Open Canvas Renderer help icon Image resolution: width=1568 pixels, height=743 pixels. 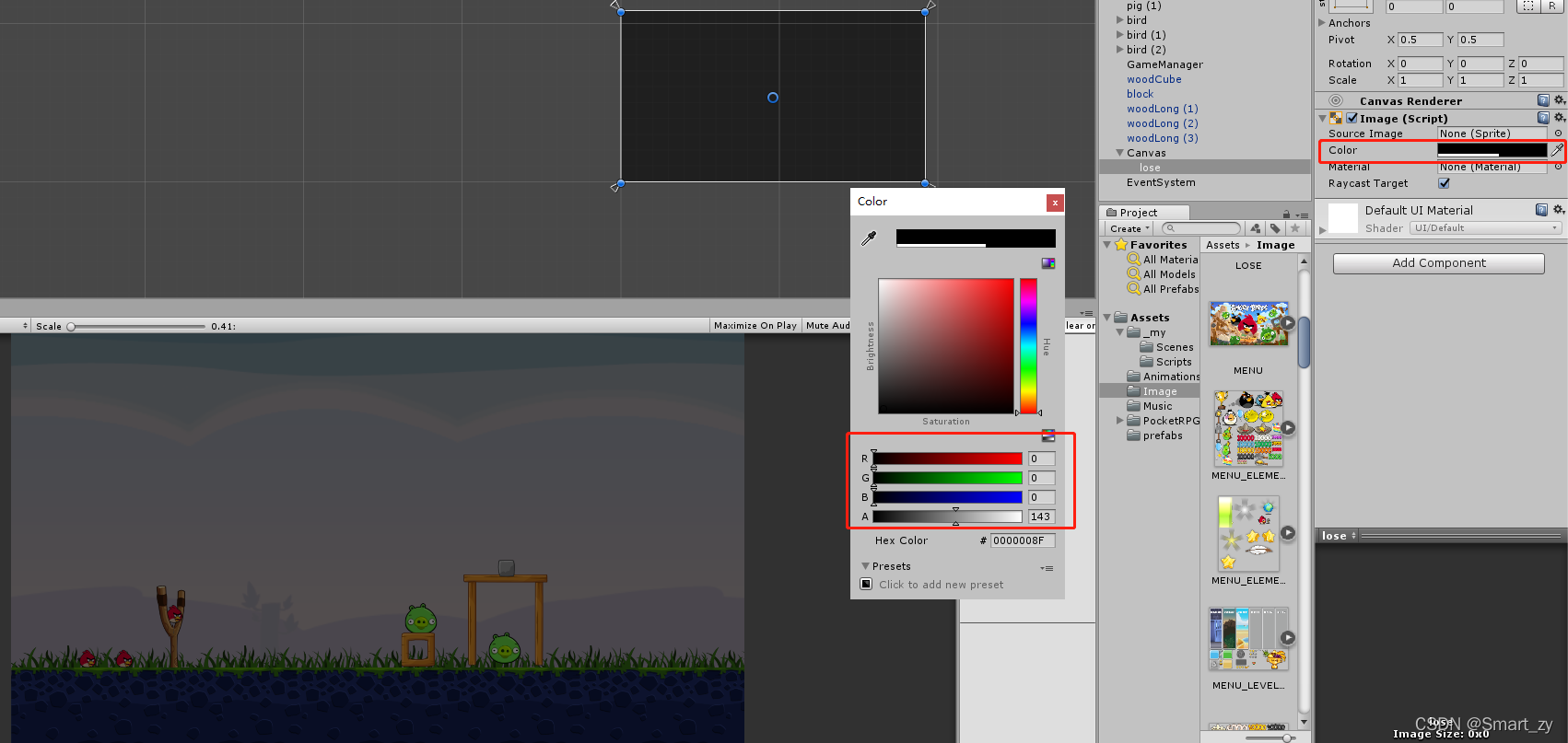[x=1543, y=100]
